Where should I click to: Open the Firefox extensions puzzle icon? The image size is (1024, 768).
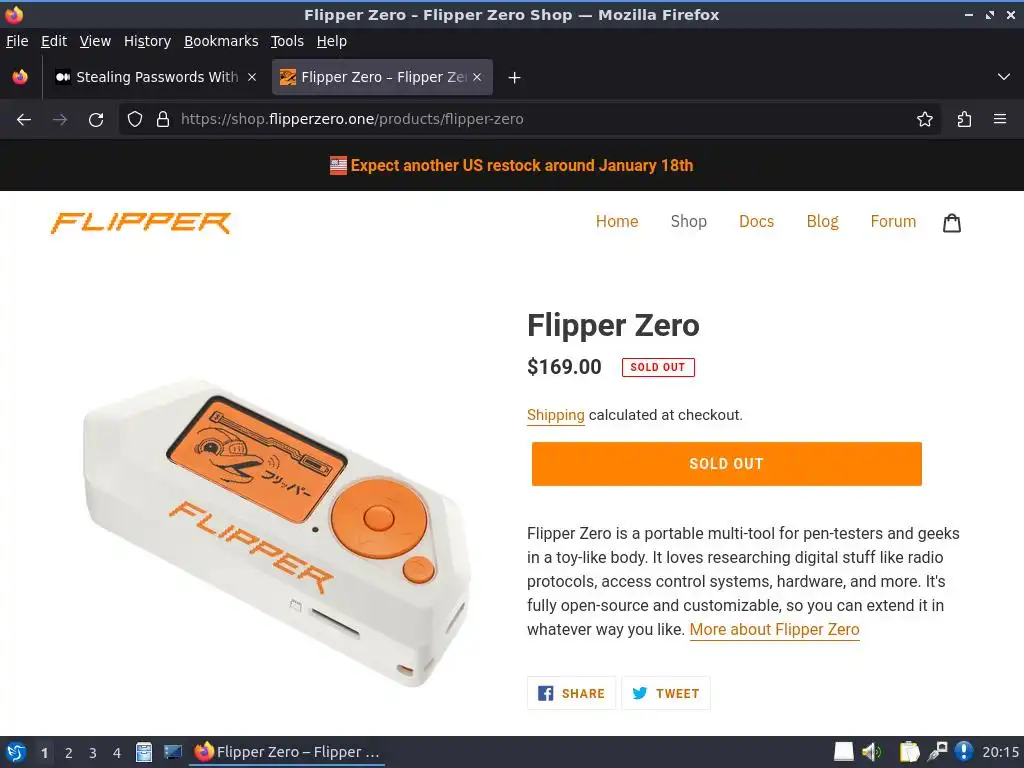pos(964,120)
